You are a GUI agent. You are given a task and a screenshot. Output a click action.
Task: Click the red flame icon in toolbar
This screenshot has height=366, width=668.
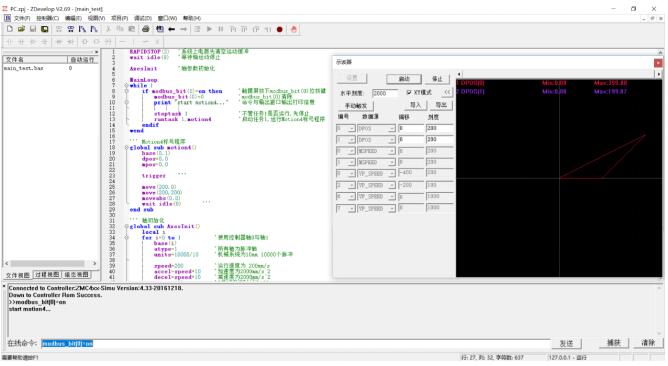click(x=294, y=29)
